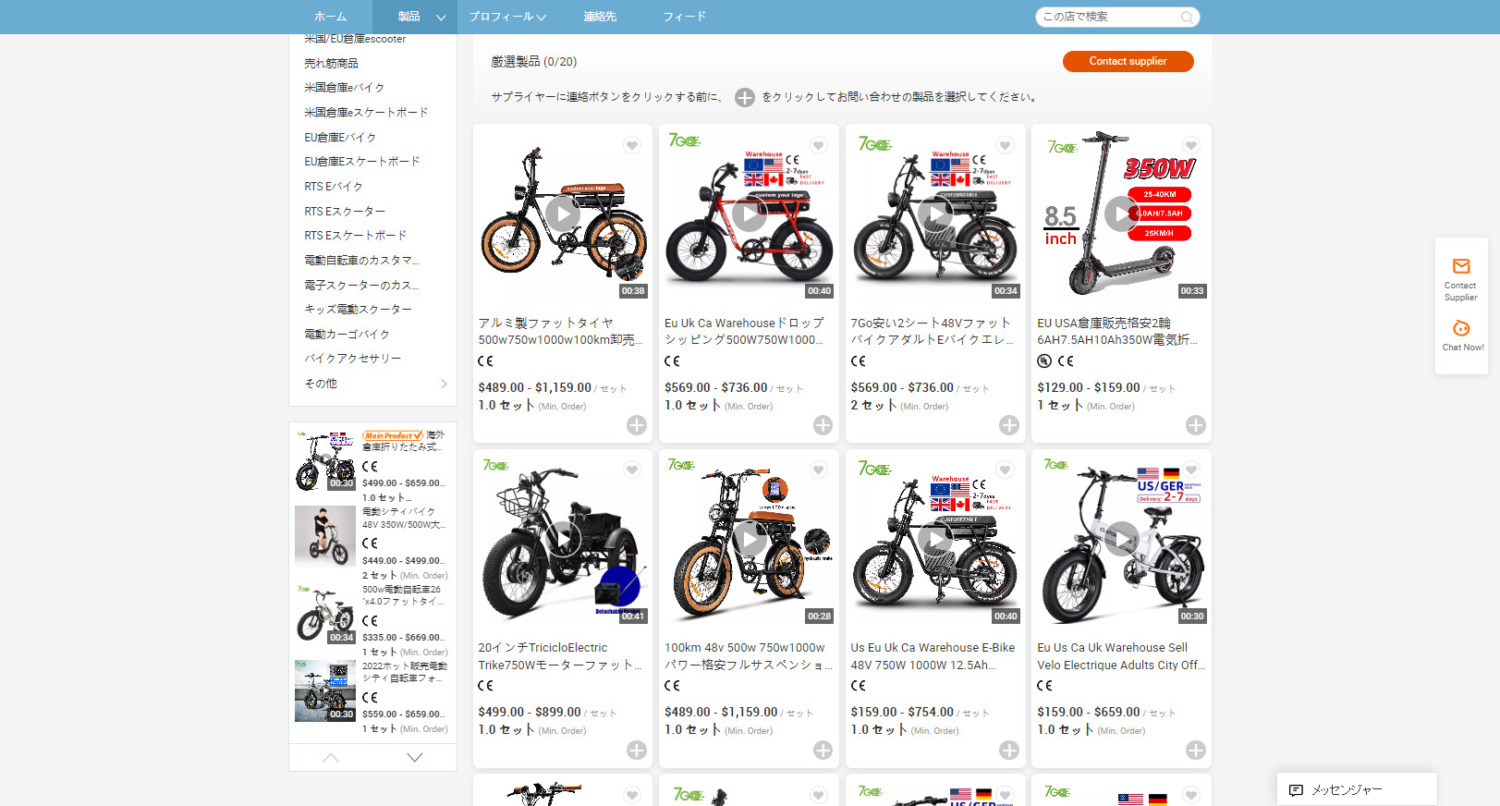This screenshot has height=806, width=1500.
Task: Favorite the Us Eu Uk Ca Warehouse E-Bike heart
Action: [x=1005, y=470]
